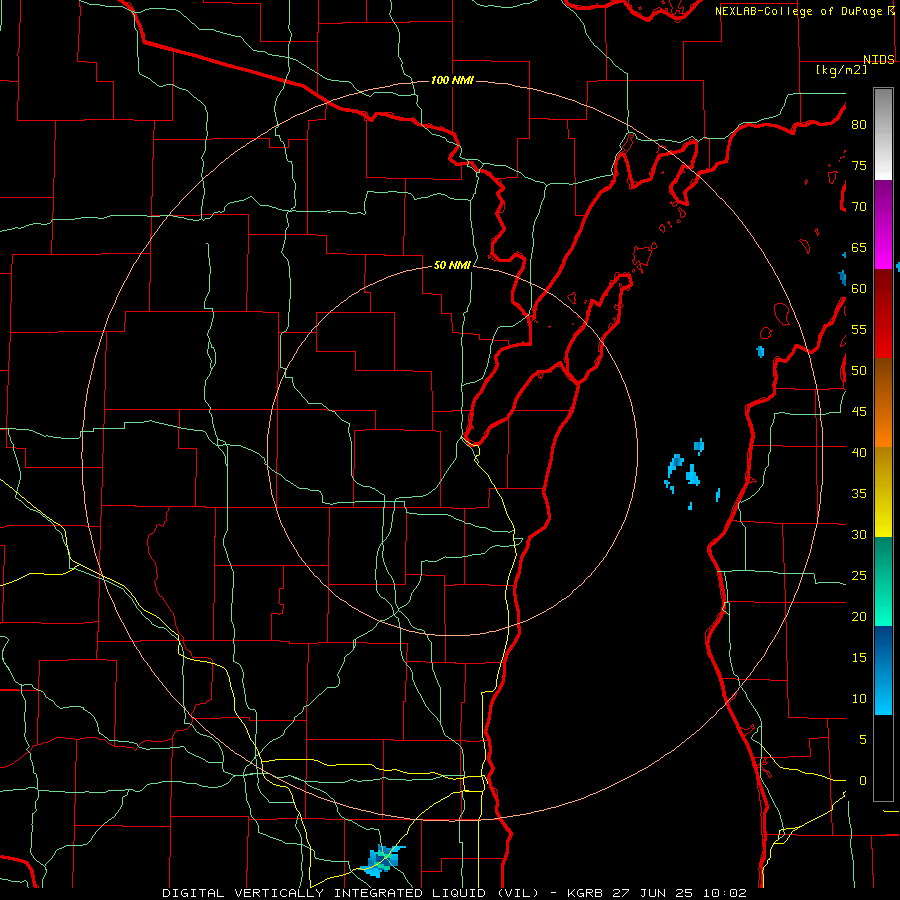900x900 pixels.
Task: Pick the black bottom segment of color bar
Action: pyautogui.click(x=883, y=758)
